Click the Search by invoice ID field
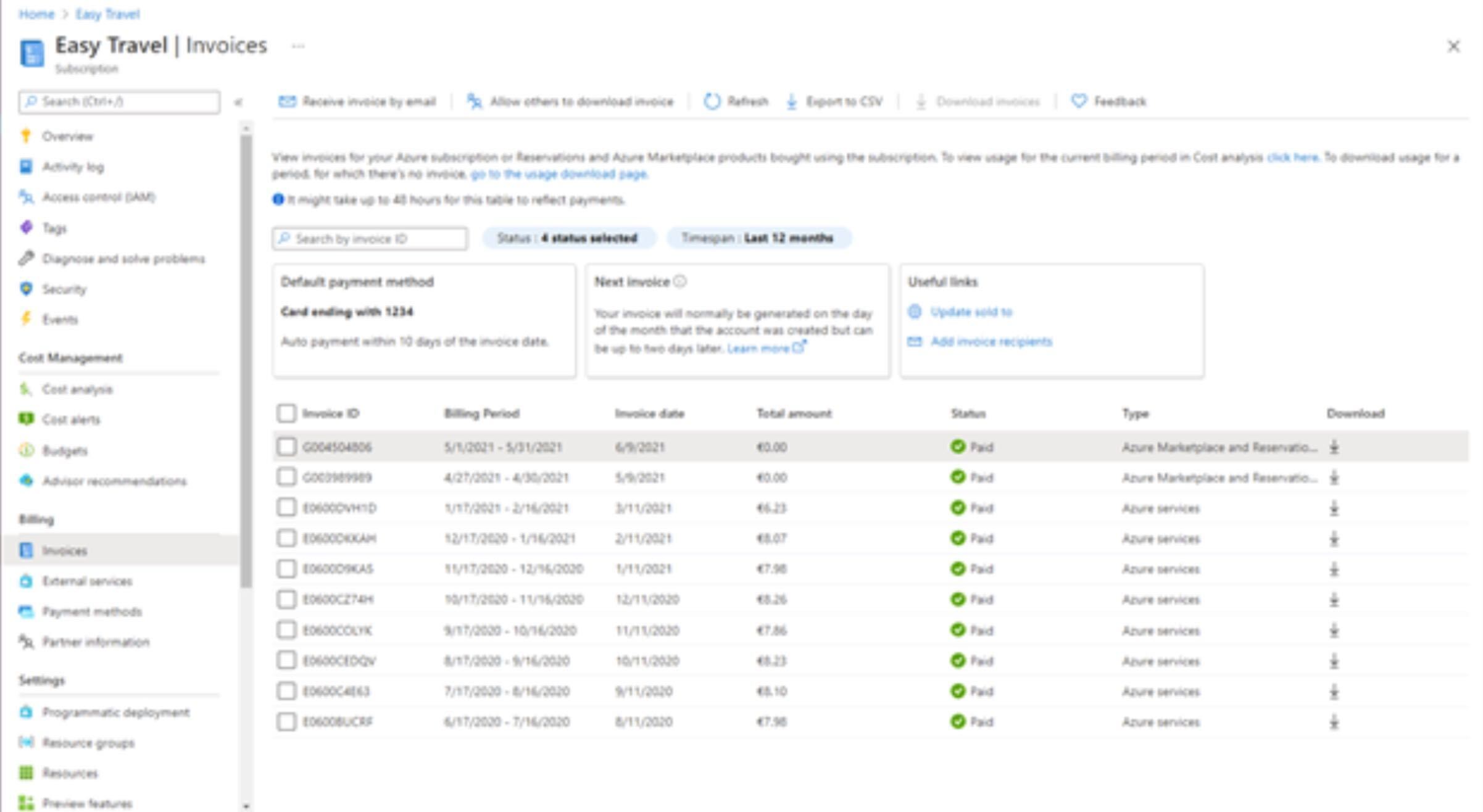 click(370, 239)
